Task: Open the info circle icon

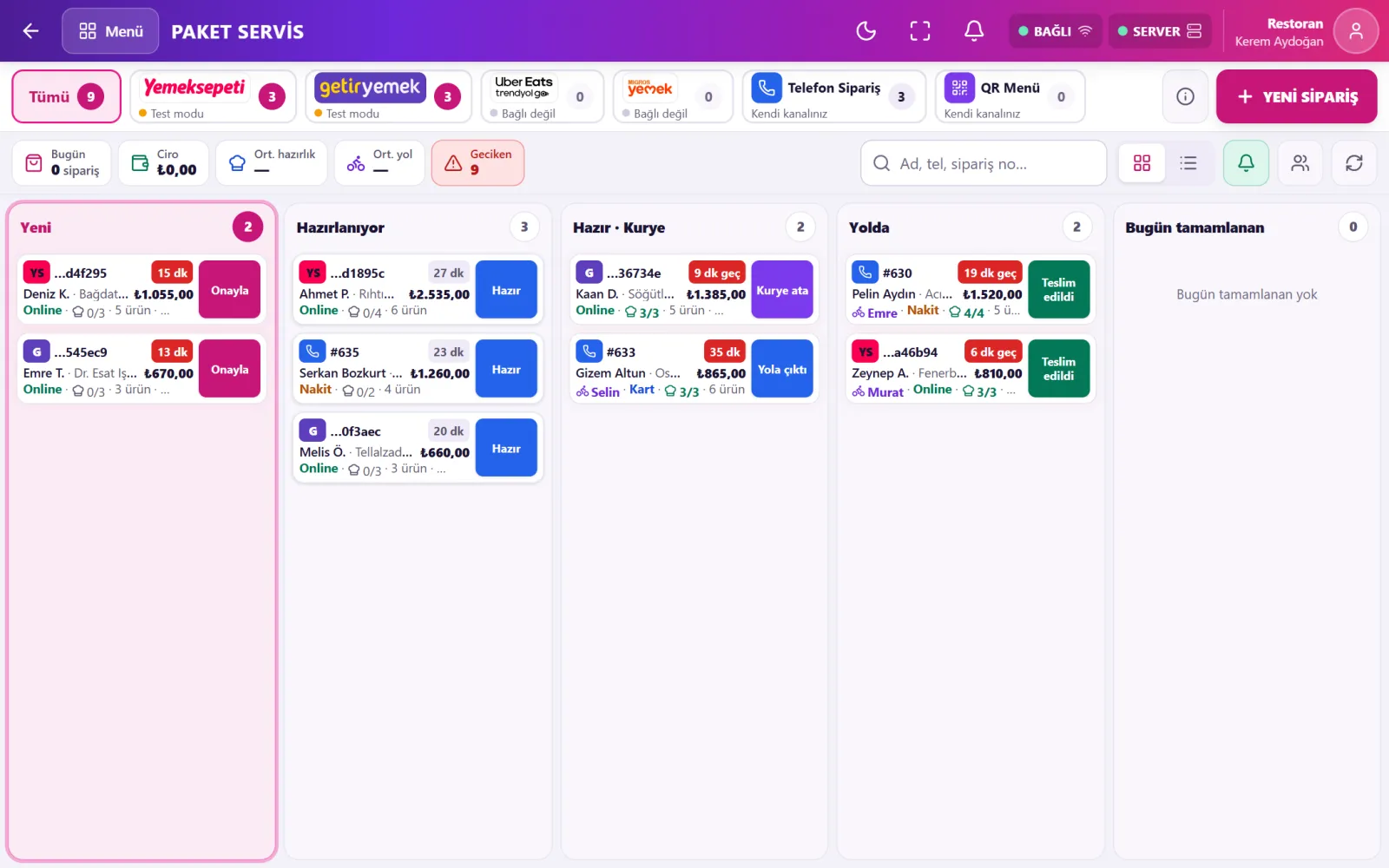Action: (1185, 96)
